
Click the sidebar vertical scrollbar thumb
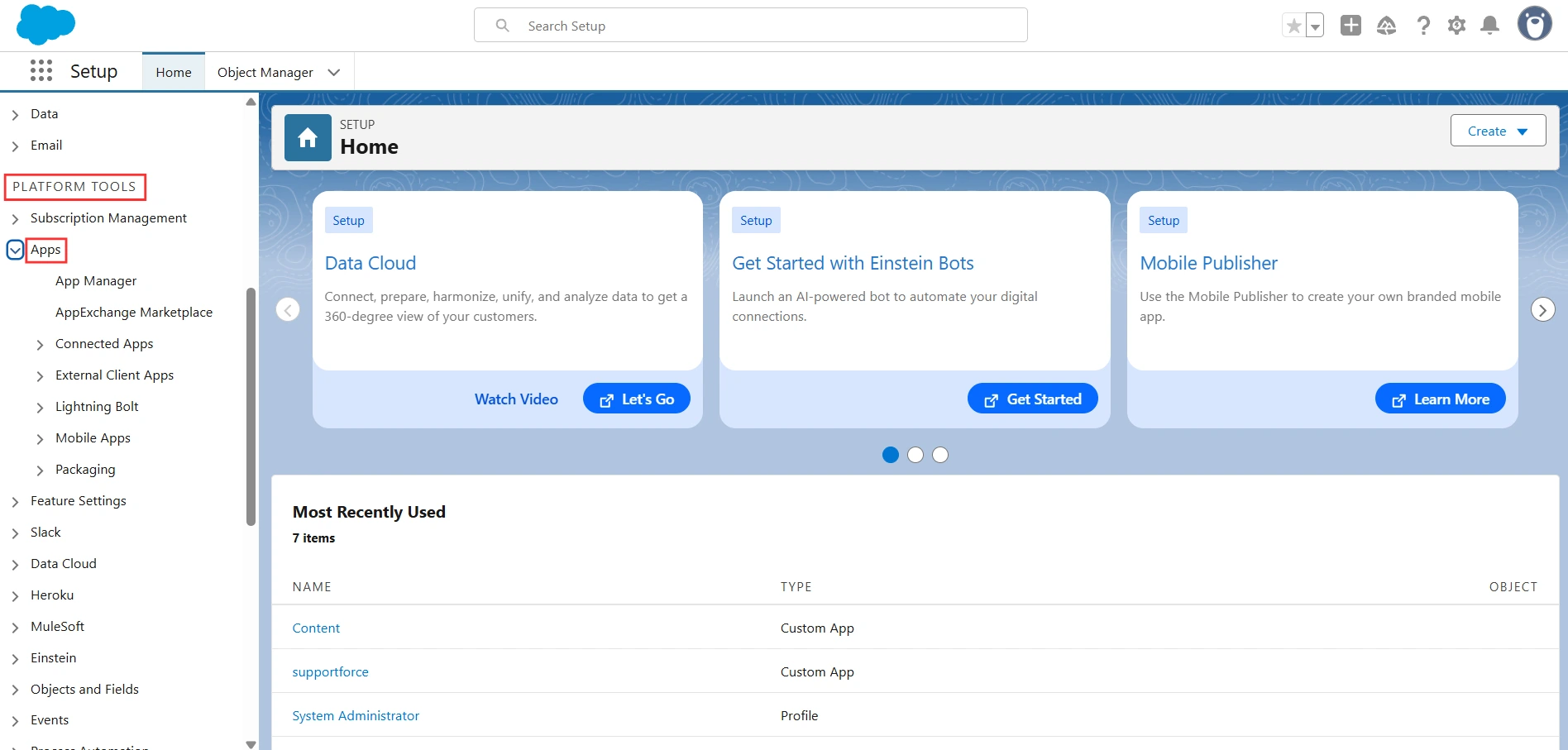pos(251,406)
